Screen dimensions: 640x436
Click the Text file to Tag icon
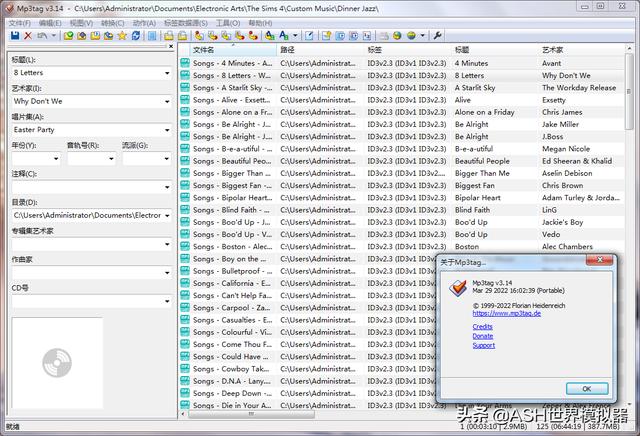(x=239, y=36)
